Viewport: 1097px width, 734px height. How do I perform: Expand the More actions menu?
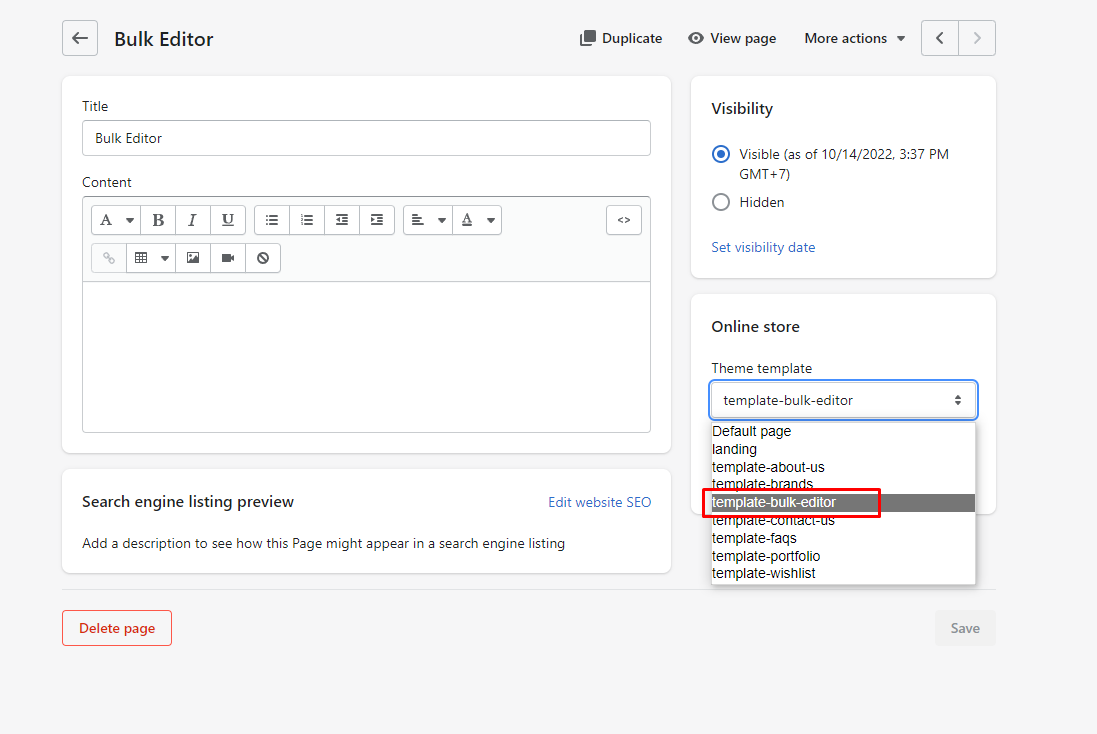pyautogui.click(x=854, y=38)
